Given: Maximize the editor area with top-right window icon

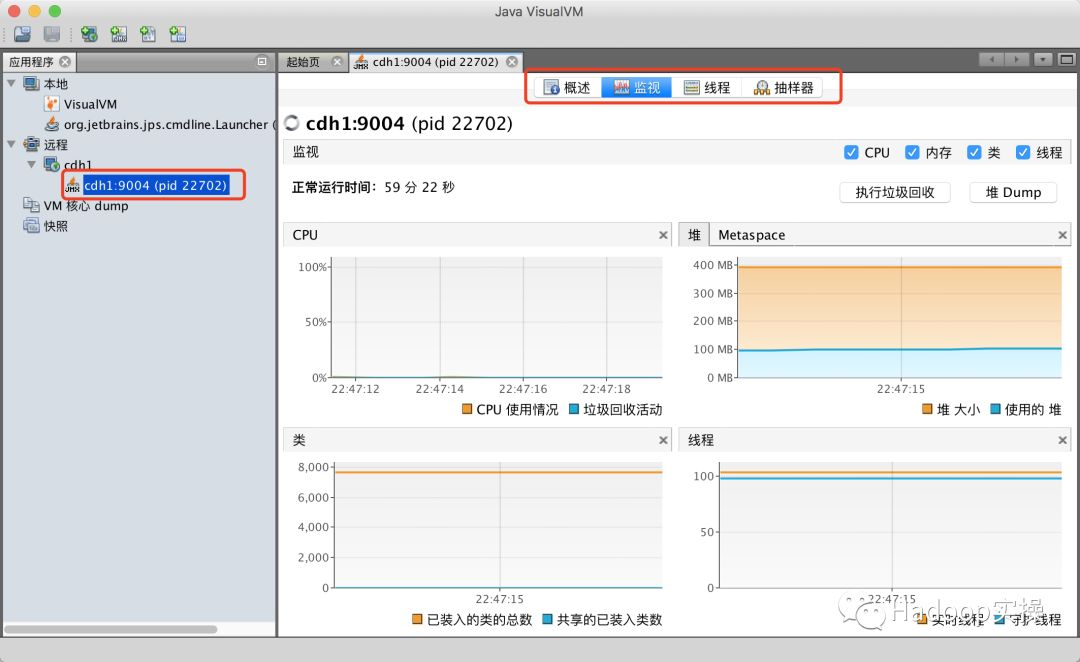Looking at the screenshot, I should click(1066, 60).
